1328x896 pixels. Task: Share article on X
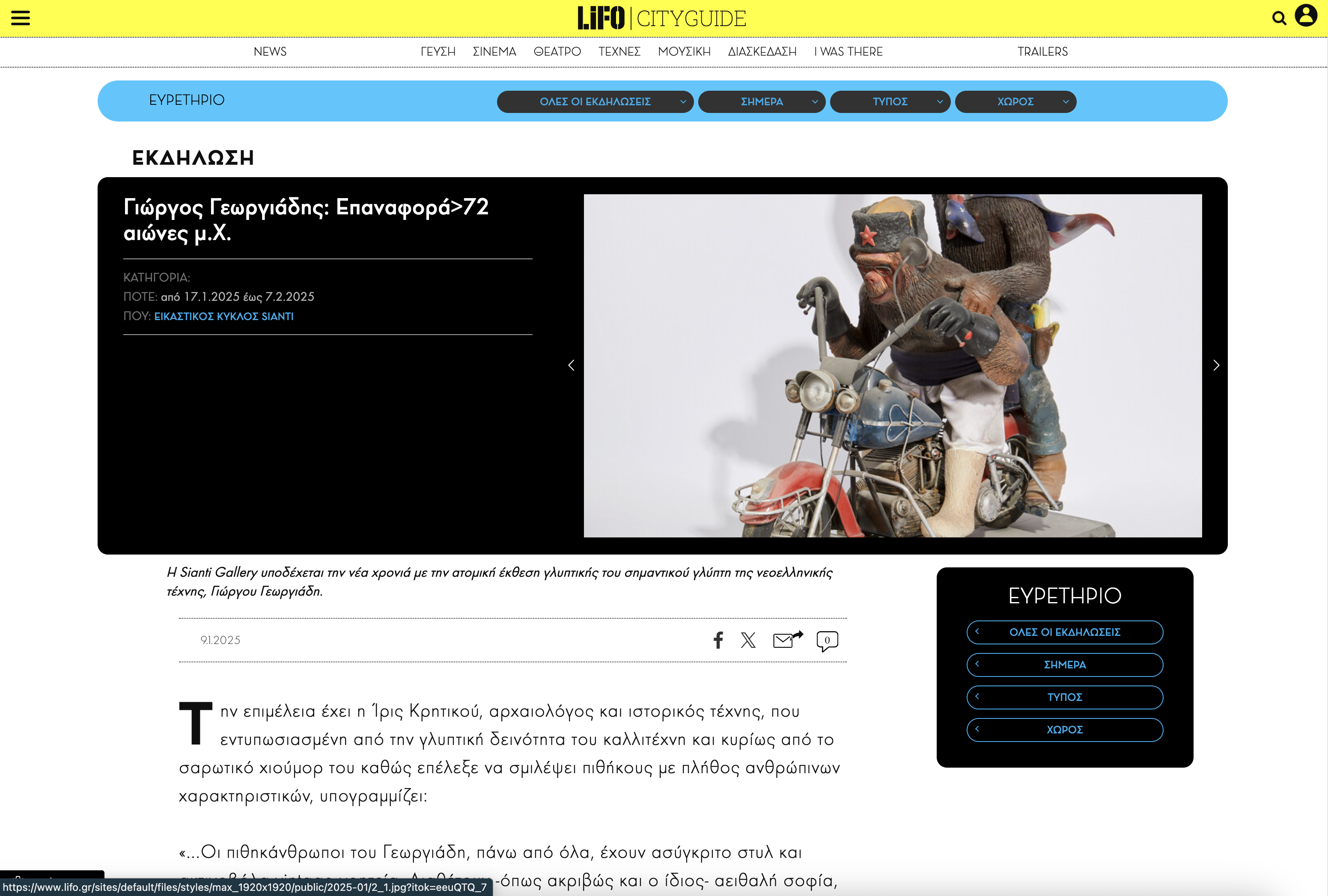click(748, 640)
